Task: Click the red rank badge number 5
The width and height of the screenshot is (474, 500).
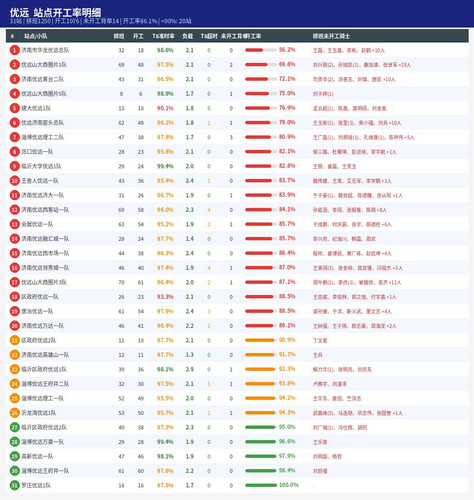Action: [x=14, y=108]
